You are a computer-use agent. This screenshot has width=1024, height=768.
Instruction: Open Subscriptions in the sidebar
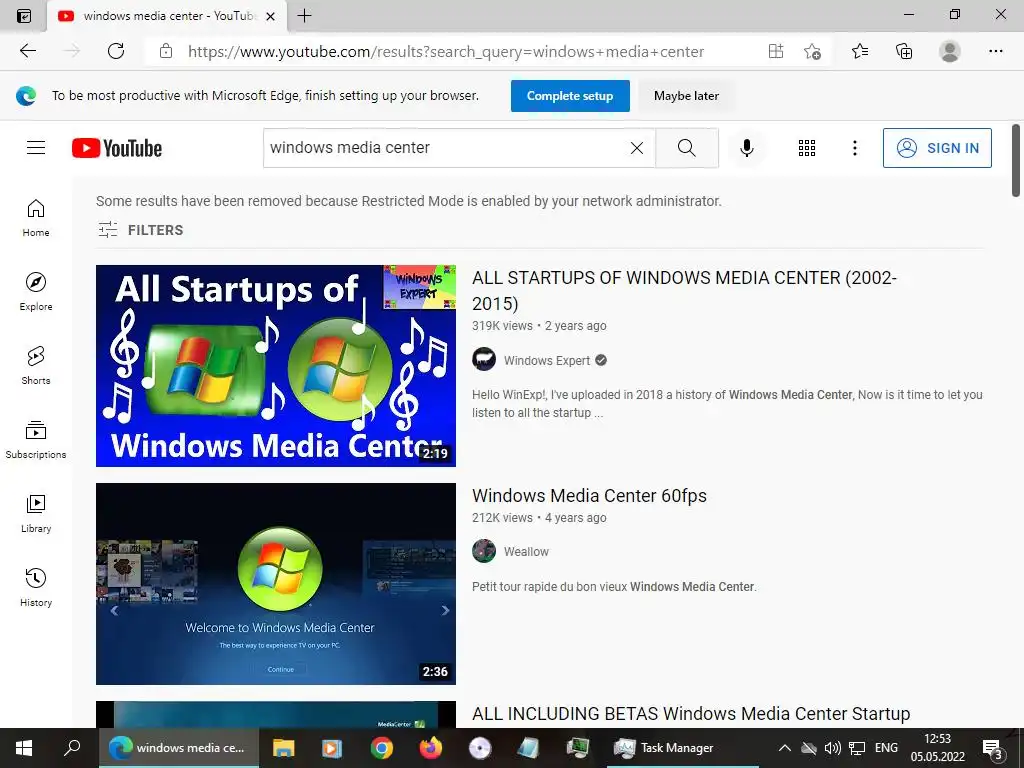[x=36, y=440]
